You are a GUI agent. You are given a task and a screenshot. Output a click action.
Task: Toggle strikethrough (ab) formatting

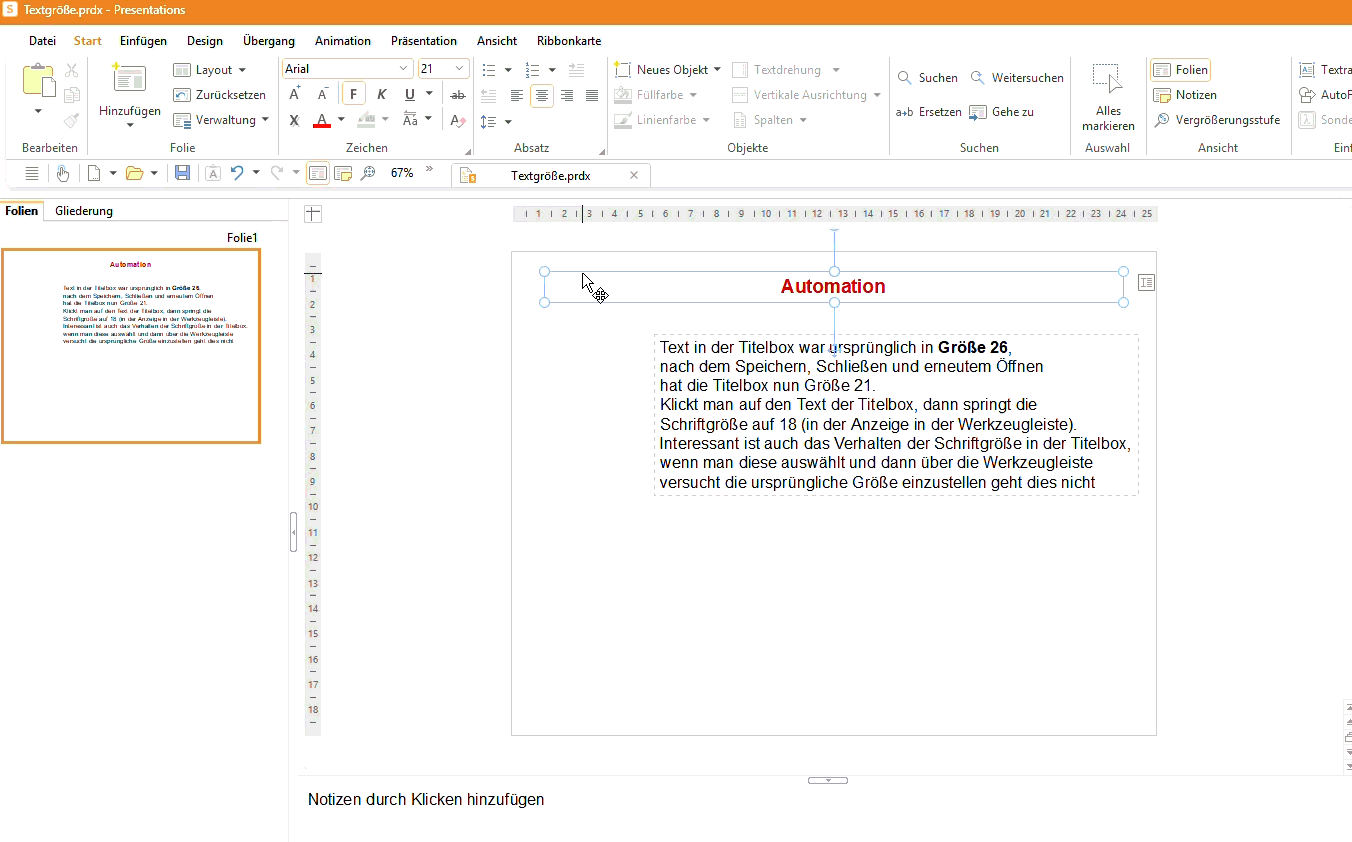point(458,94)
